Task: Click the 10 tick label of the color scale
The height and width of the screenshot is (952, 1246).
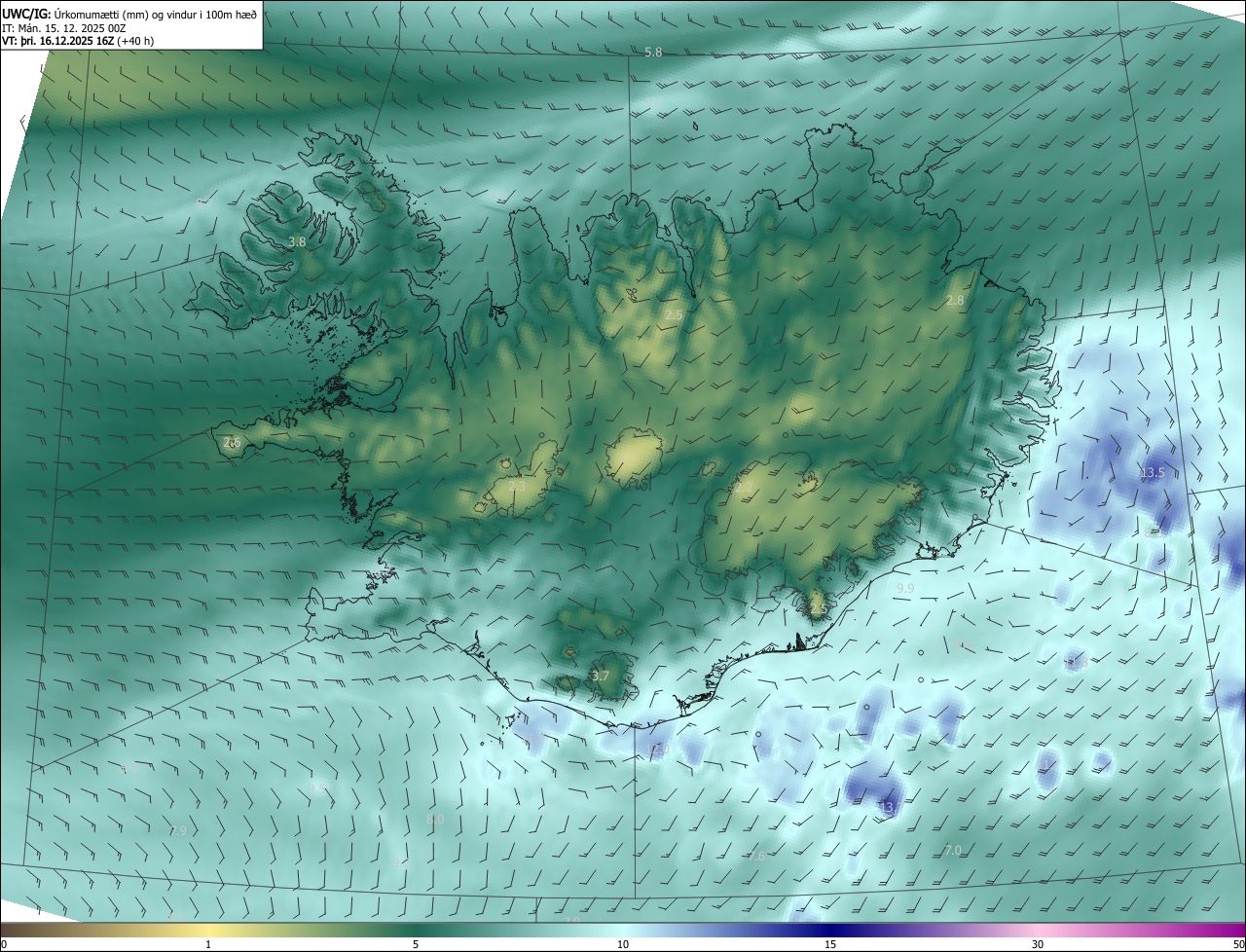Action: point(623,944)
